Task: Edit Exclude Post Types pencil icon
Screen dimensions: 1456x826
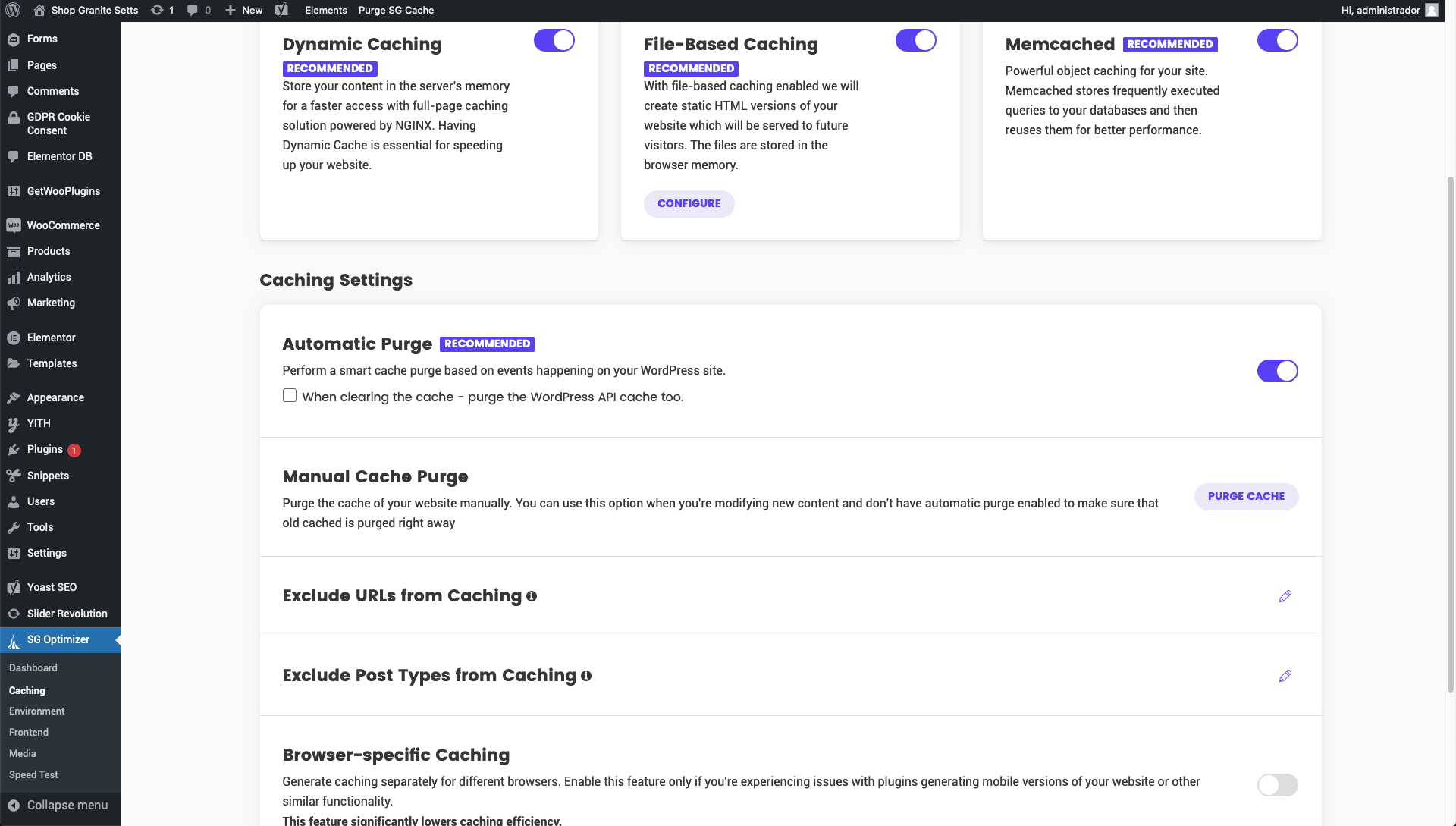Action: pyautogui.click(x=1285, y=676)
